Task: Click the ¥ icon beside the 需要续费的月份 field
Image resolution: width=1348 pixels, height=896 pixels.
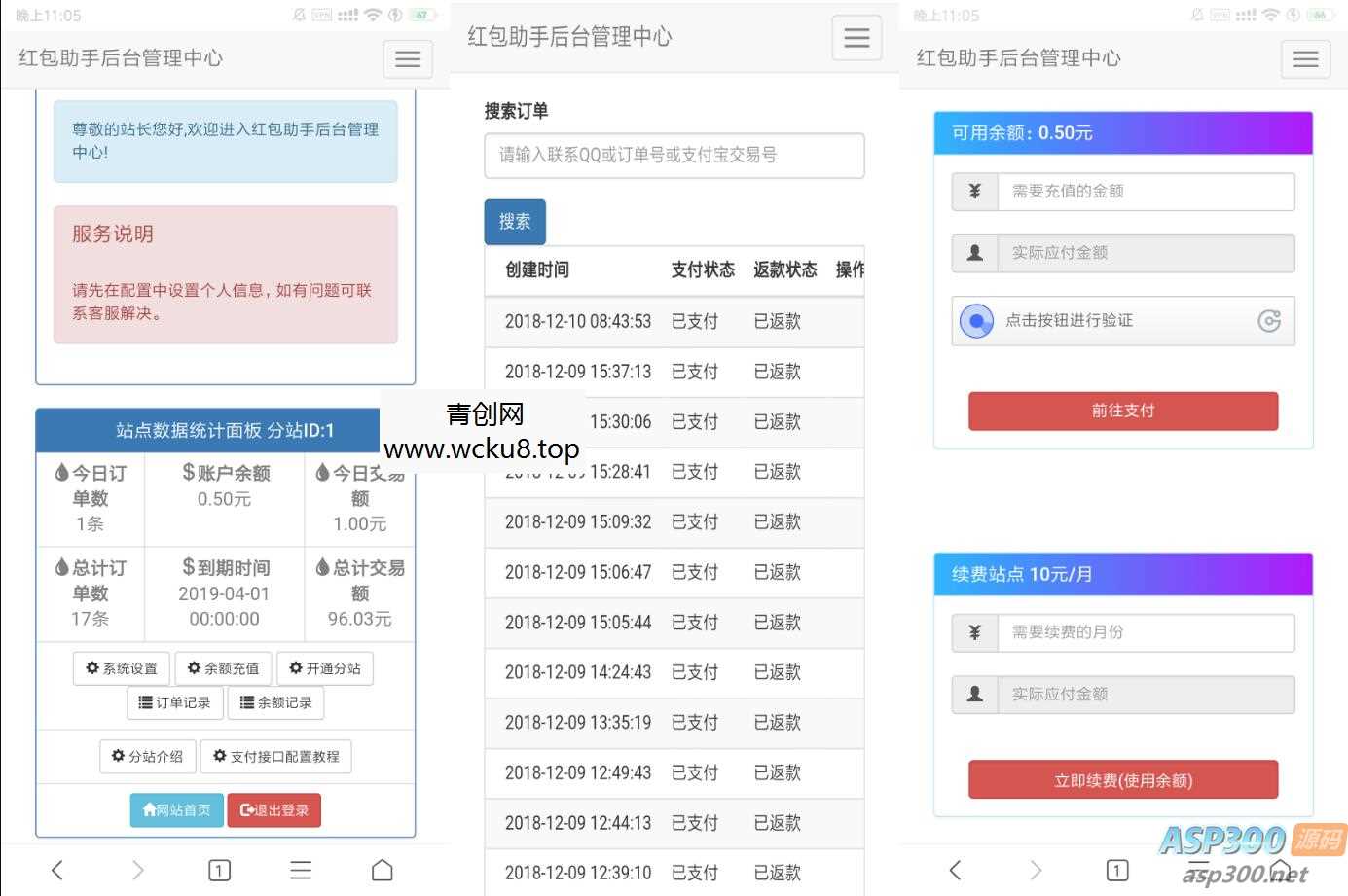Action: tap(974, 632)
